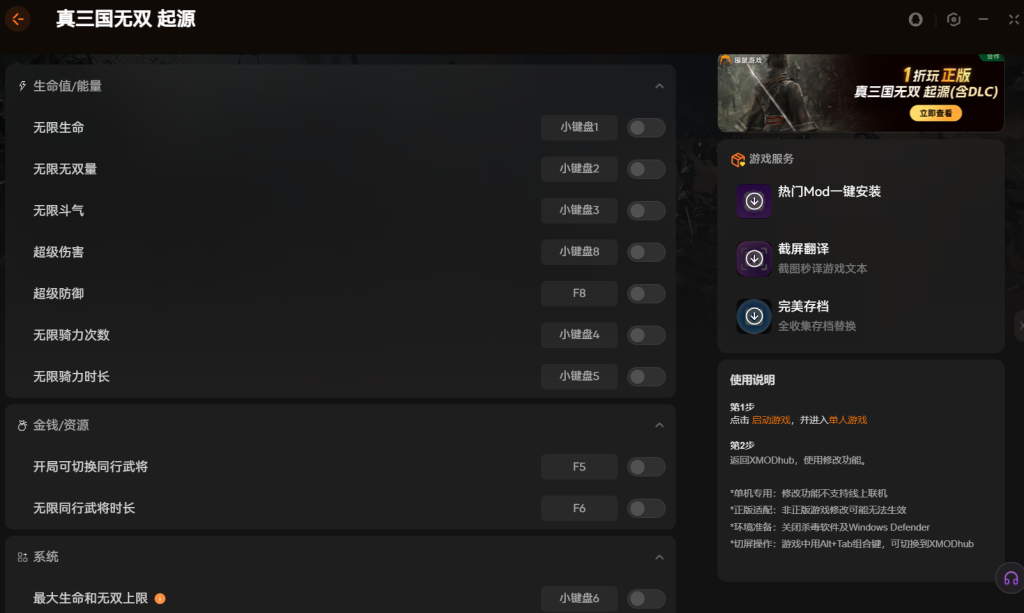Change the 小键盘2 hotkey for 无限无双量
Screen dimensions: 1024x613
pyautogui.click(x=579, y=169)
